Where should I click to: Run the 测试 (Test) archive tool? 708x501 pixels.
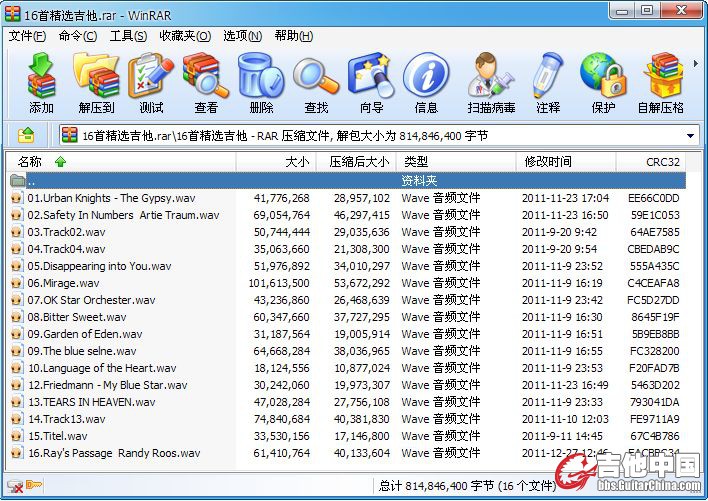151,83
